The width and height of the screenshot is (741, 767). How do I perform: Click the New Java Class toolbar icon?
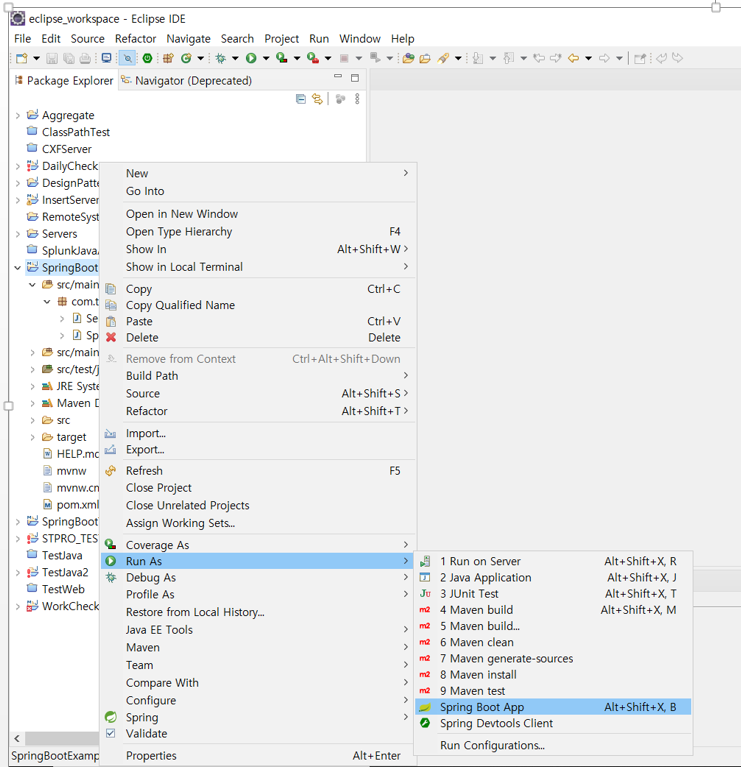click(186, 58)
